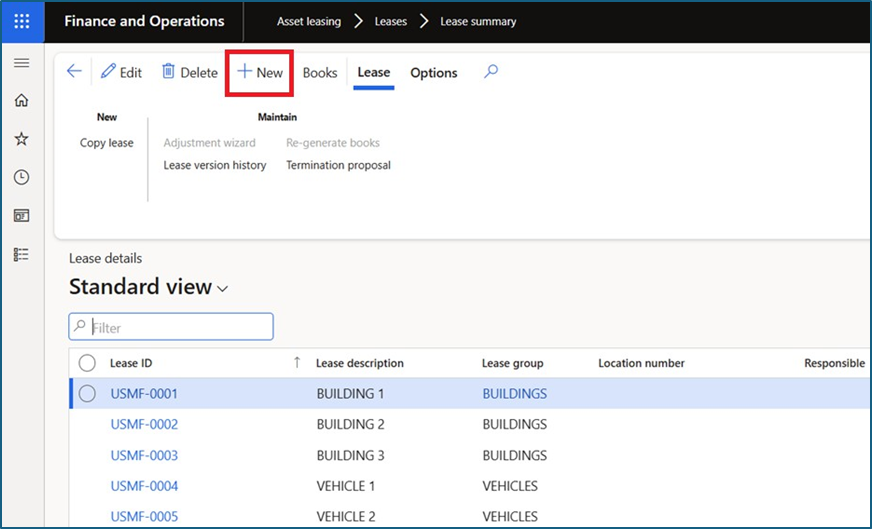Switch to the Options tab
The width and height of the screenshot is (872, 529).
tap(433, 73)
